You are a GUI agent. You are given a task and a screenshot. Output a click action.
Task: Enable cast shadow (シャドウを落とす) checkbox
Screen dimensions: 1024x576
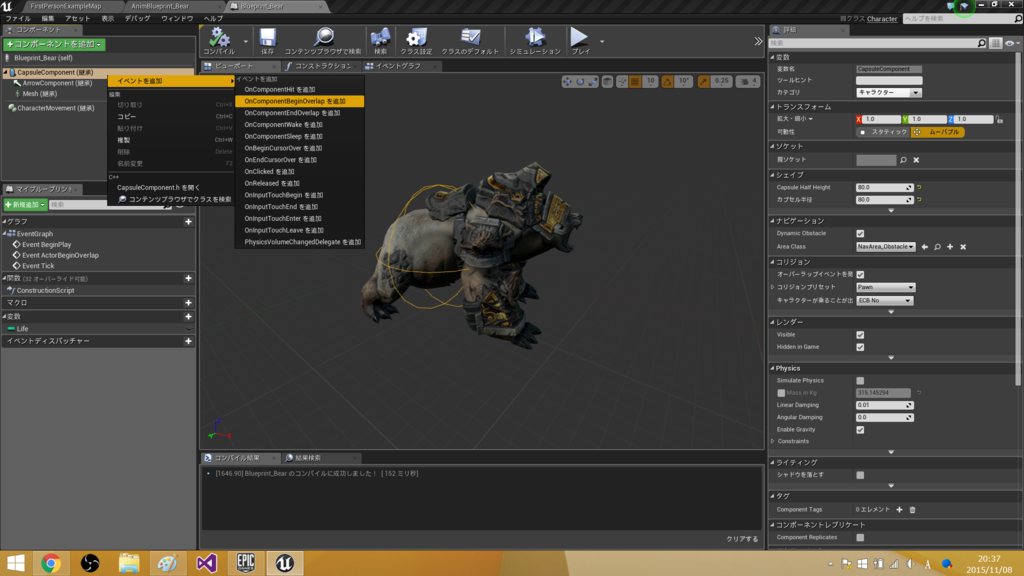pyautogui.click(x=860, y=475)
